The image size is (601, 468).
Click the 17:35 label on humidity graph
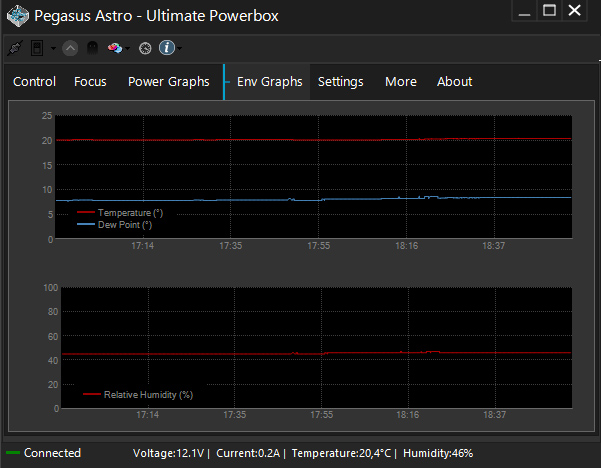point(235,415)
